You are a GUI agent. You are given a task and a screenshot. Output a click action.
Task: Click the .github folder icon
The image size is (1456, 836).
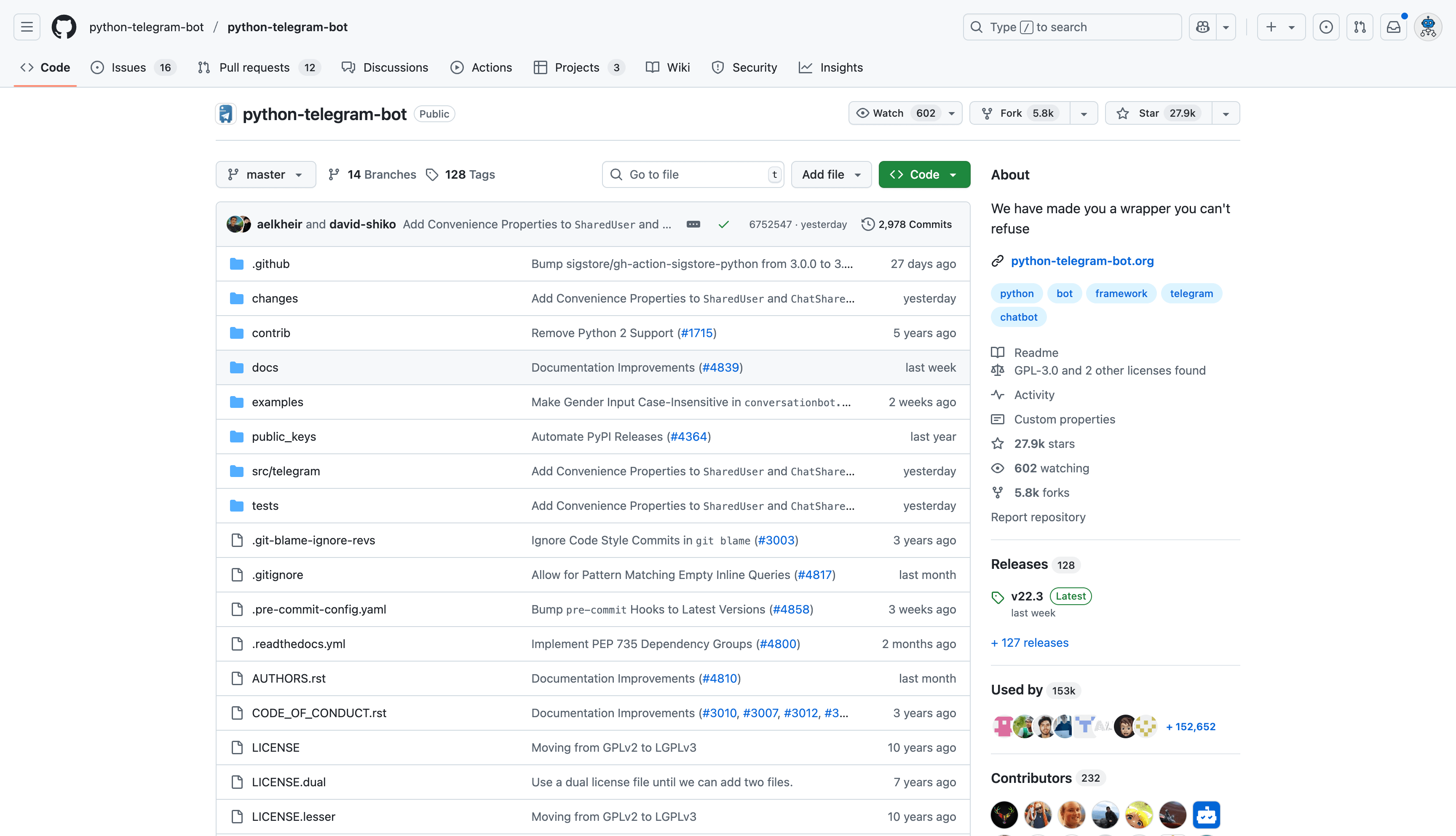[236, 263]
